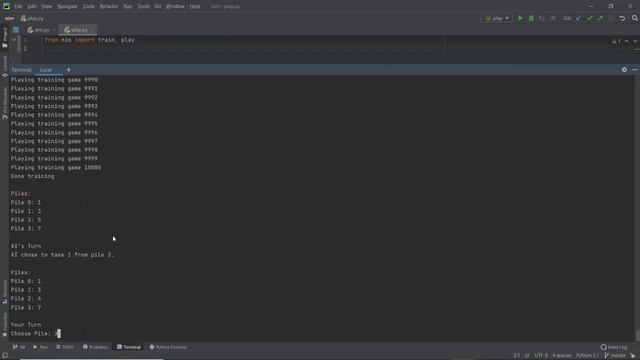Open Pull Requests tool window on sidebar

[5, 103]
